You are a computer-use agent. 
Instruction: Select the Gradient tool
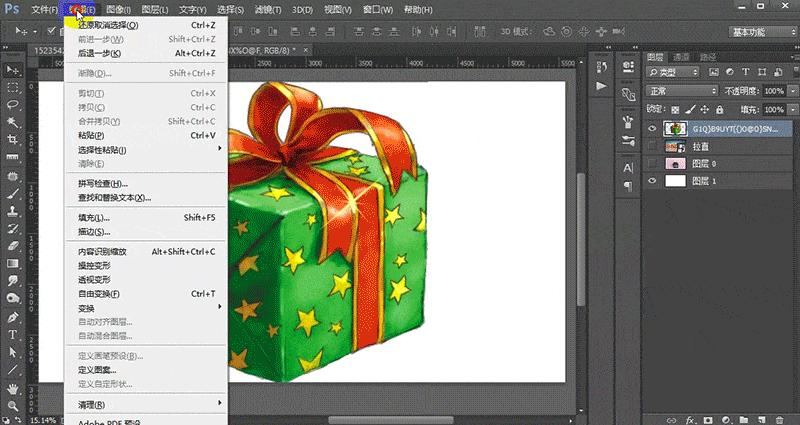[13, 263]
